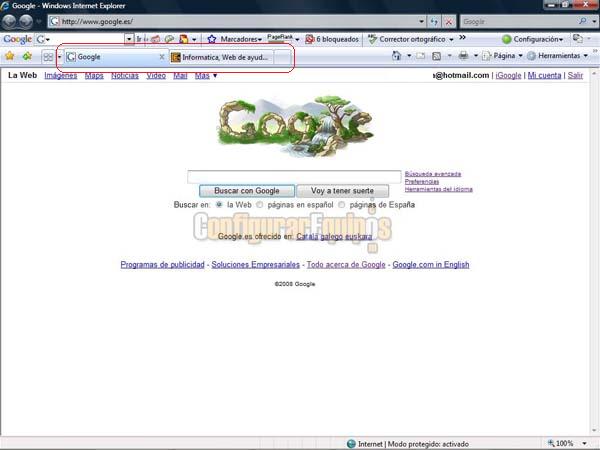Screen dimensions: 600x450
Task: Open the Google.com in English link
Action: point(430,264)
